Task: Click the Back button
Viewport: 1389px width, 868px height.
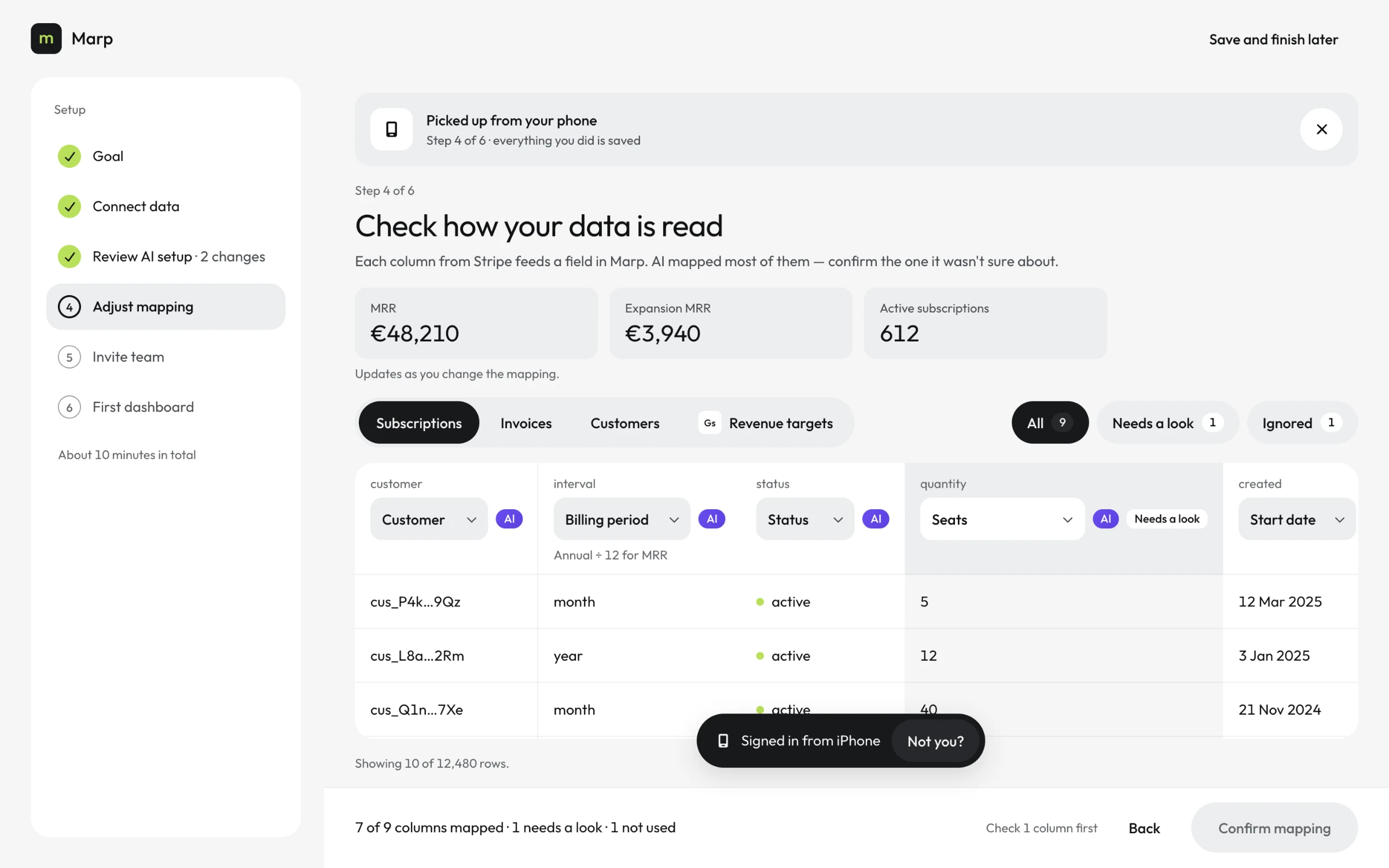Action: click(x=1144, y=828)
